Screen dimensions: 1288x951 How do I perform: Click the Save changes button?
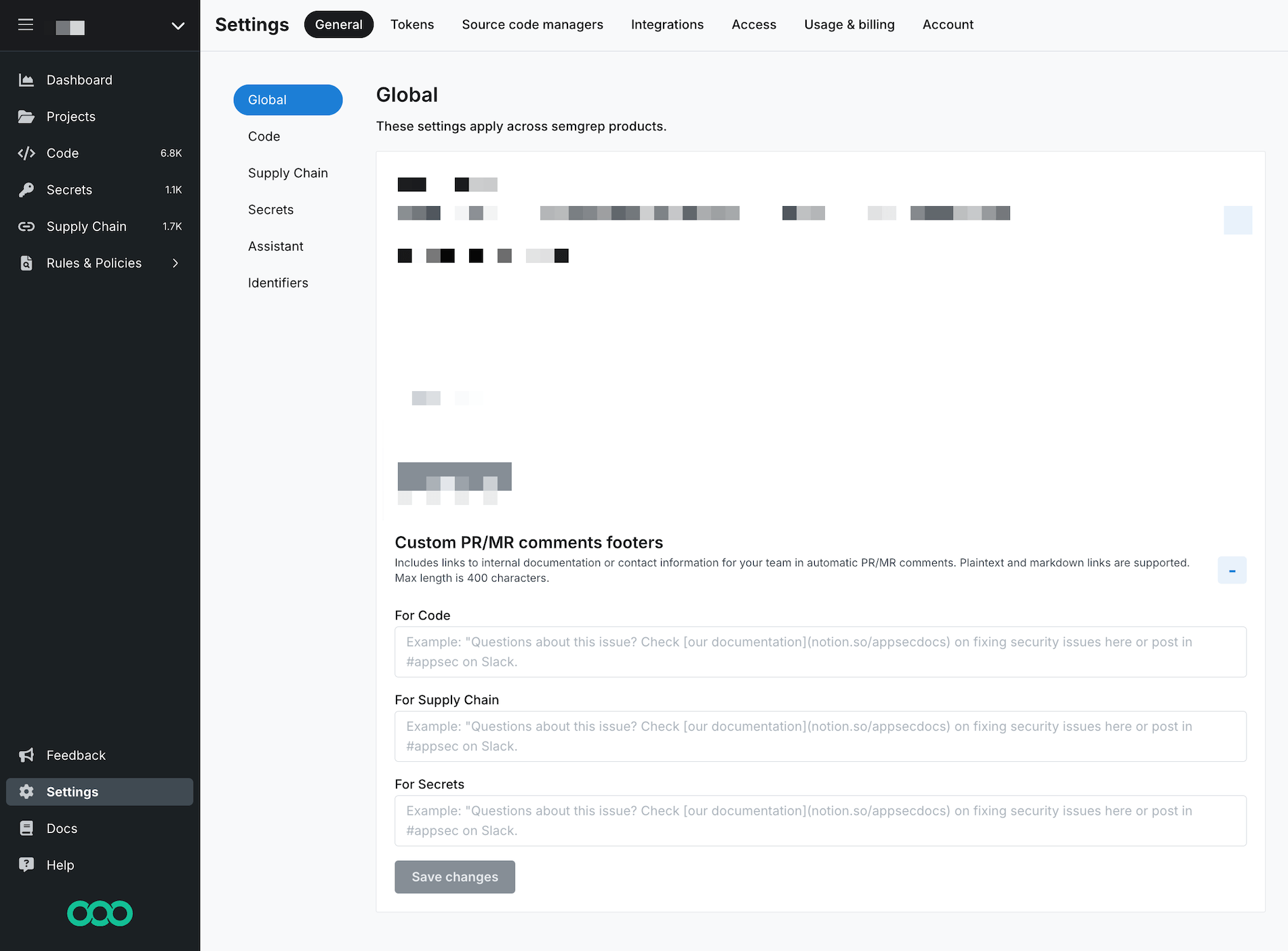[454, 876]
